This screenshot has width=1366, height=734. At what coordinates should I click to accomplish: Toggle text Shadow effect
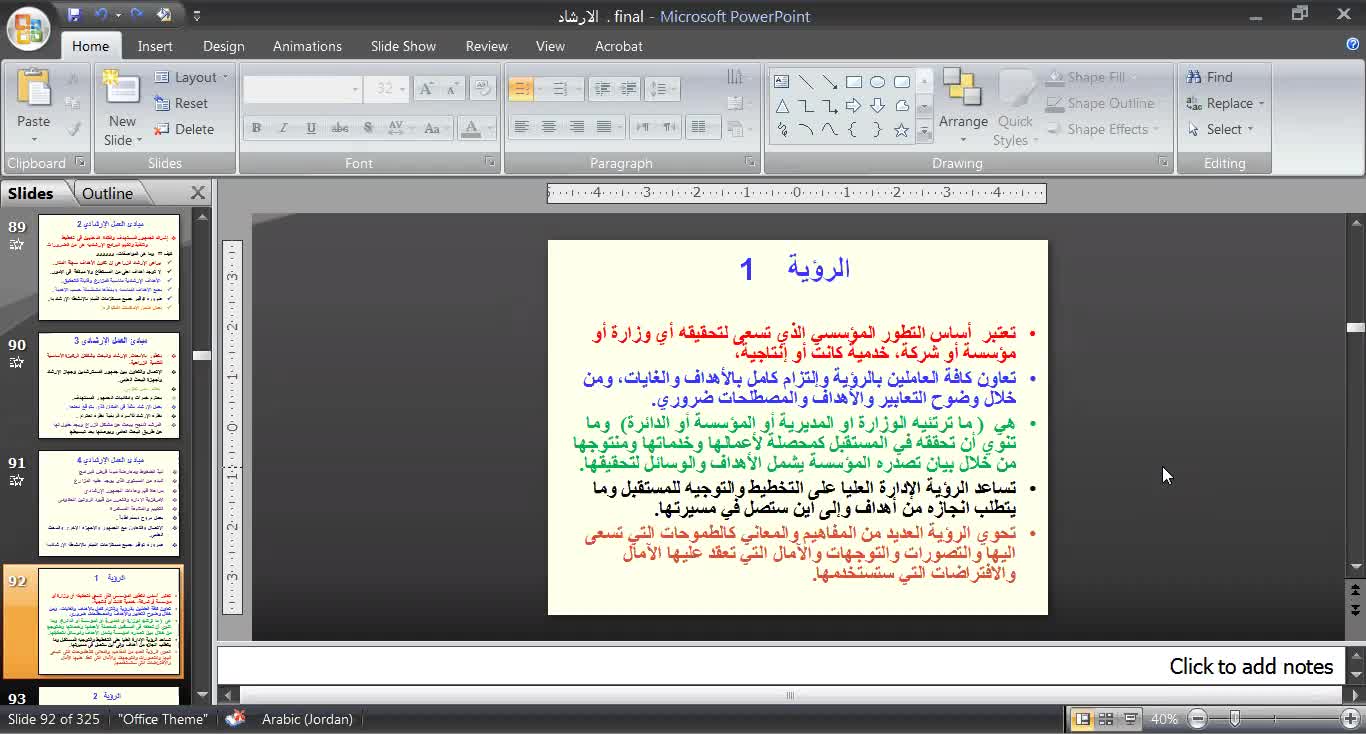tap(368, 128)
